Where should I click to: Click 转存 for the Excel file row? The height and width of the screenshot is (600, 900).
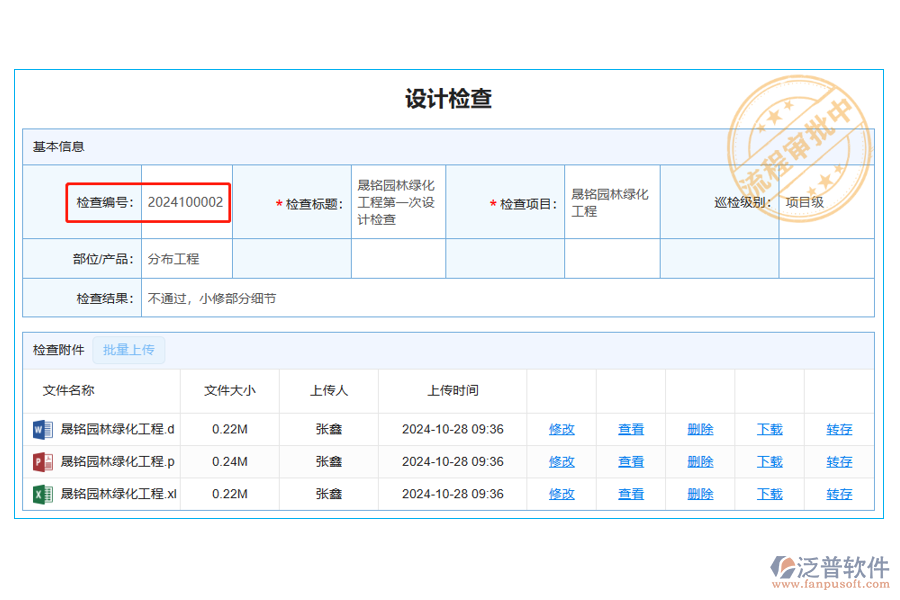pyautogui.click(x=839, y=494)
